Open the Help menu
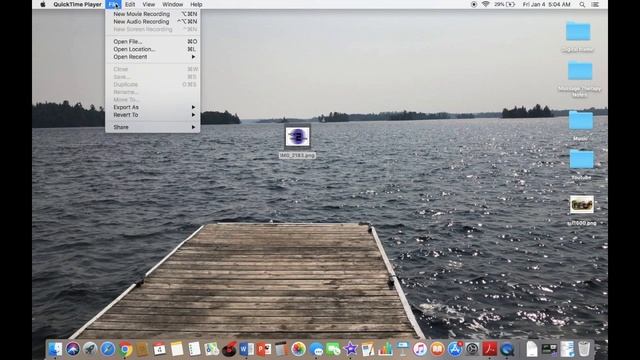This screenshot has width=640, height=360. click(196, 4)
